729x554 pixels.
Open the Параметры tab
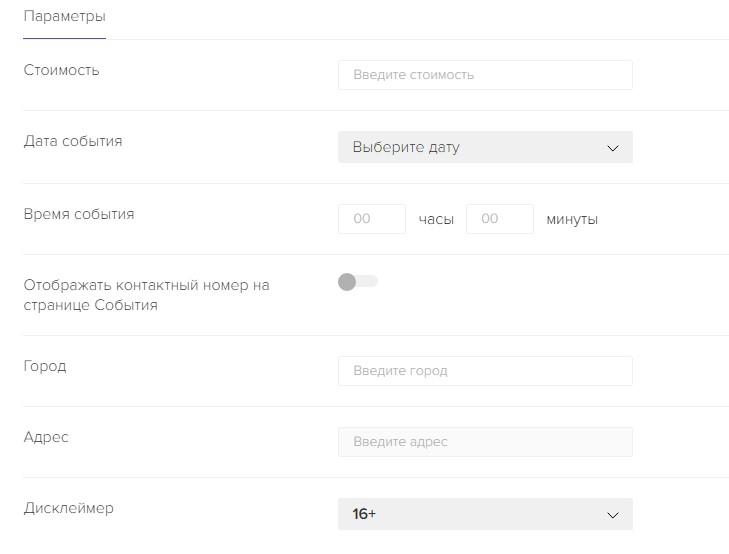(64, 17)
